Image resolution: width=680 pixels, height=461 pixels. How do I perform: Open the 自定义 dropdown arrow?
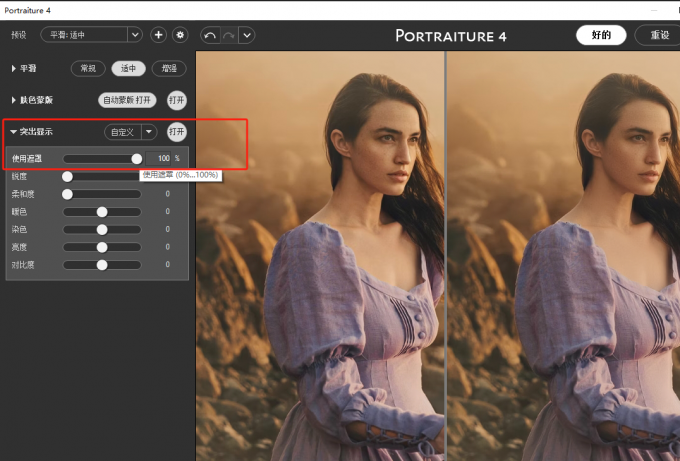click(x=149, y=132)
